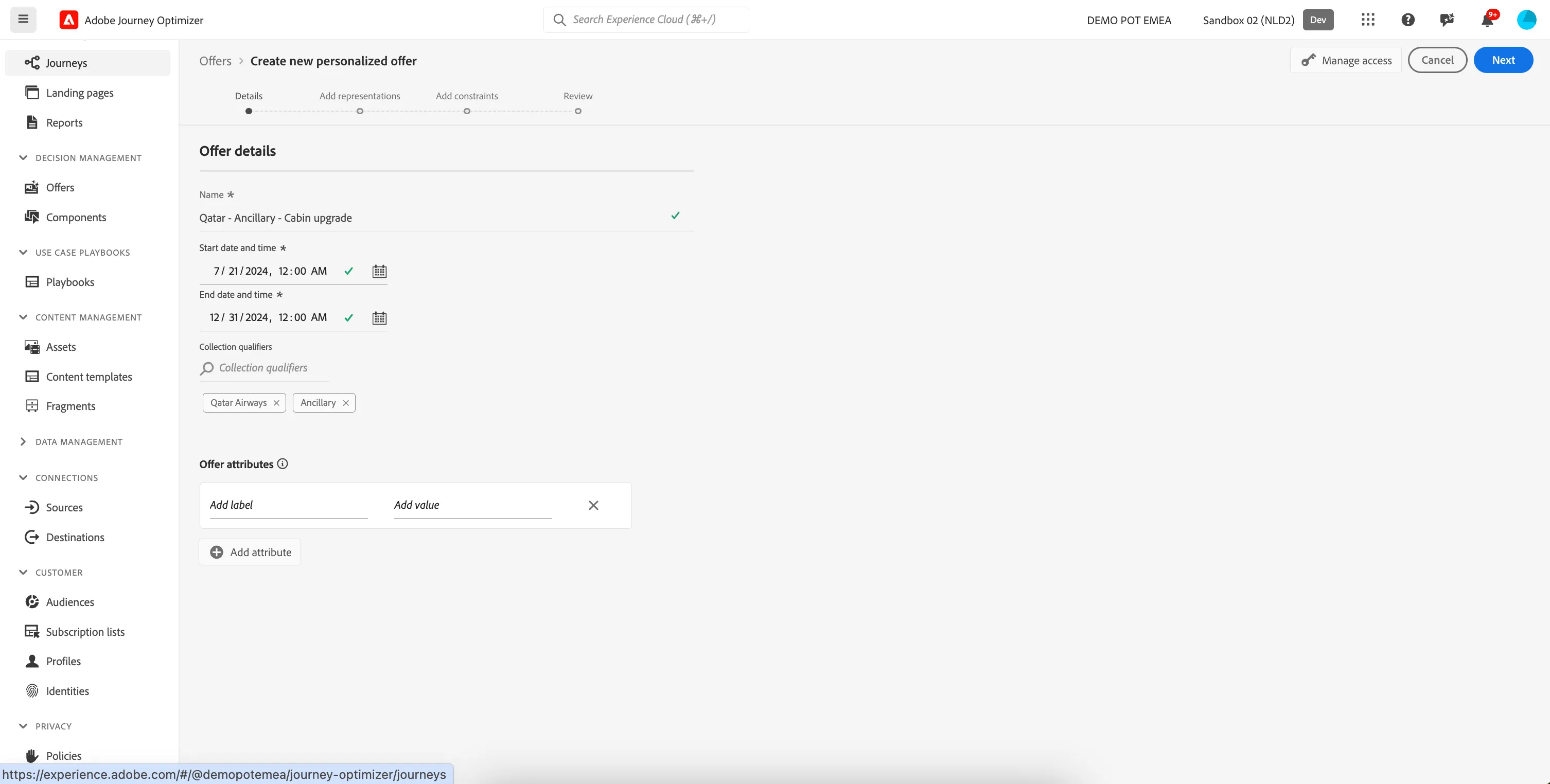Show Offer attributes info tooltip

pyautogui.click(x=282, y=464)
